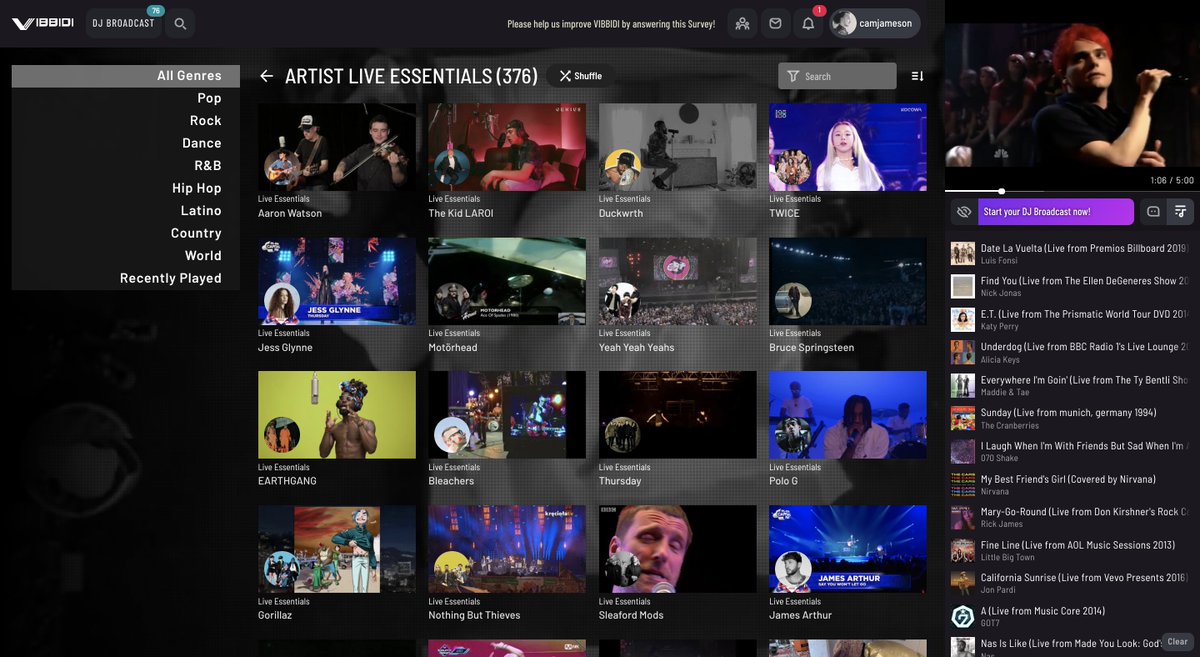Select Pop genre

click(x=126, y=98)
